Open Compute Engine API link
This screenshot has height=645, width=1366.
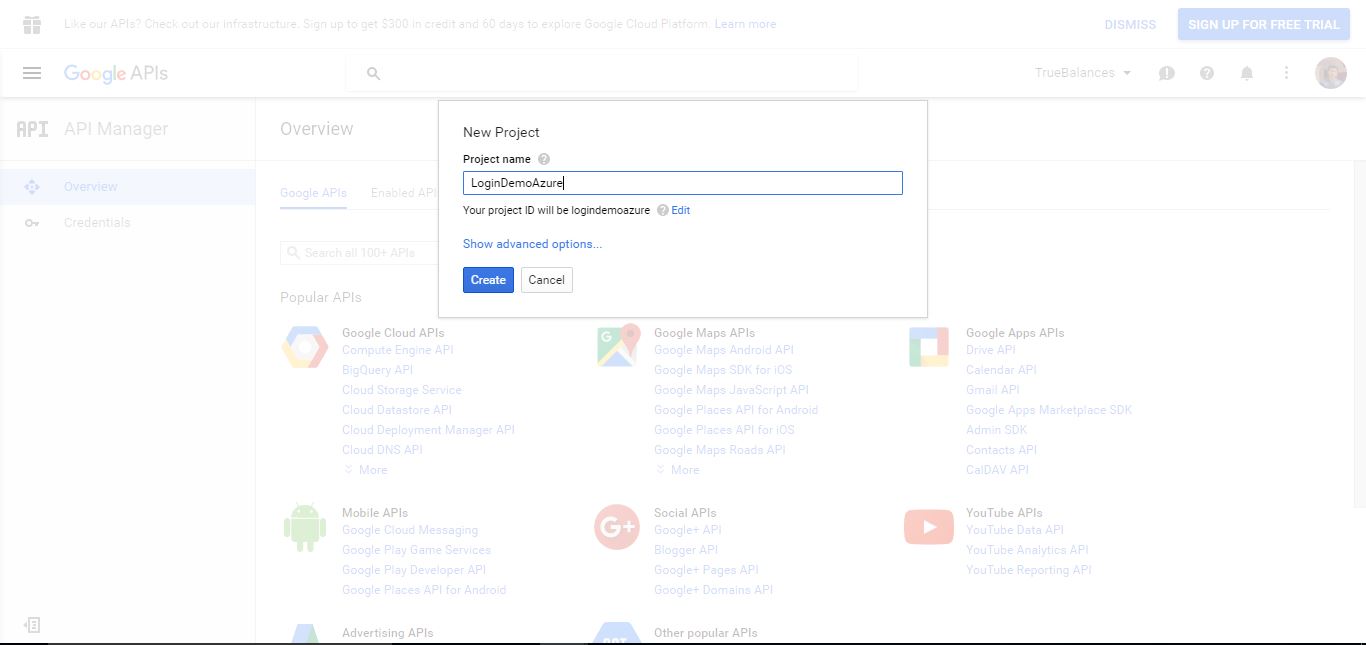(x=397, y=350)
